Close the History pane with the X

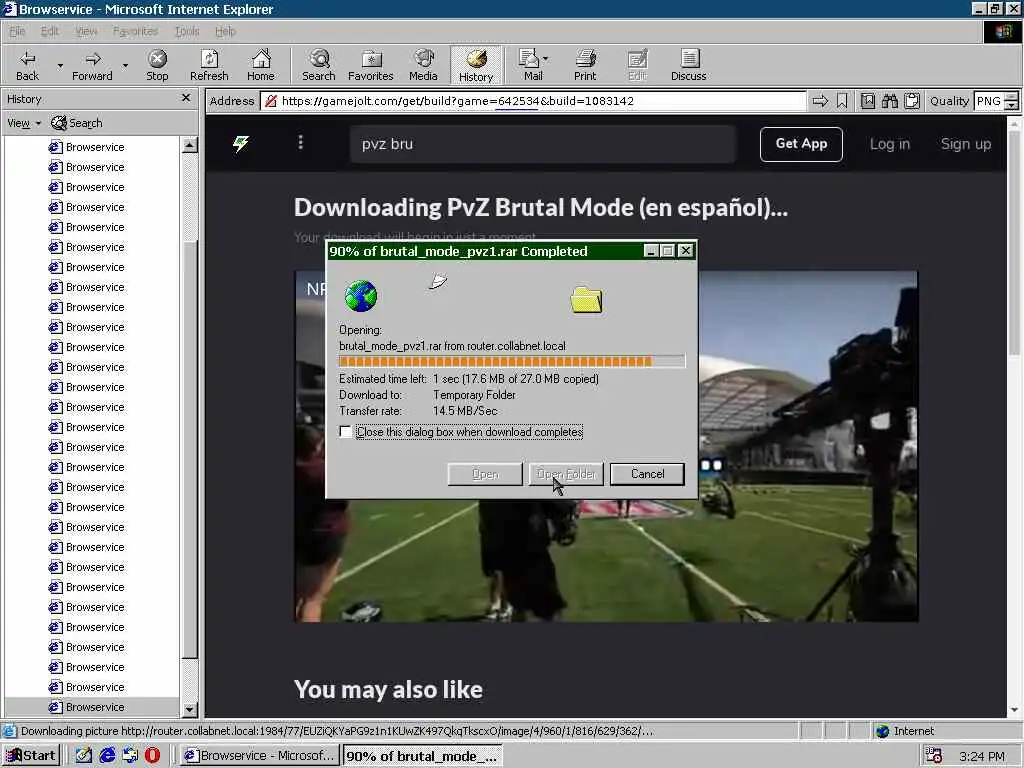185,98
